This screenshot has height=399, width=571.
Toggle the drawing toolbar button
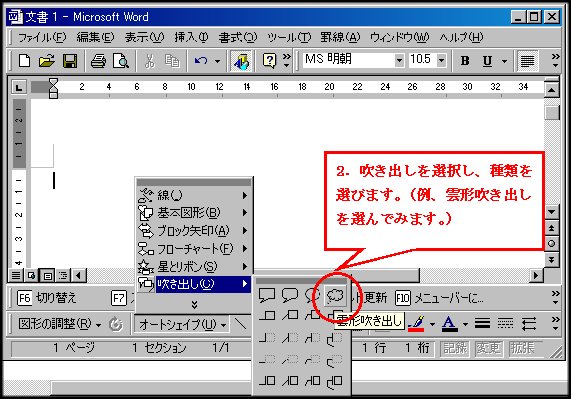(x=241, y=61)
